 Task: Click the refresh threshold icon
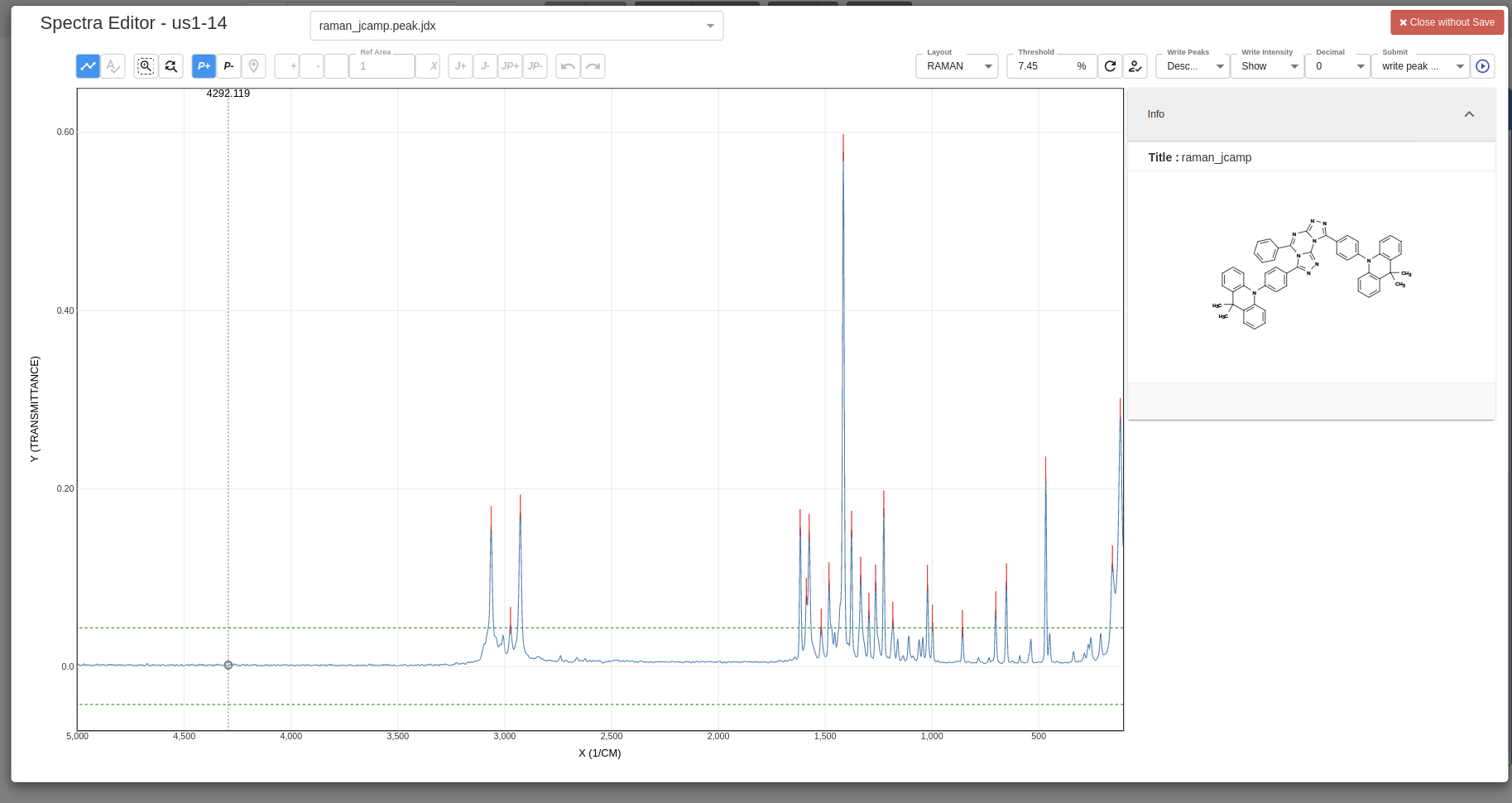click(1110, 66)
